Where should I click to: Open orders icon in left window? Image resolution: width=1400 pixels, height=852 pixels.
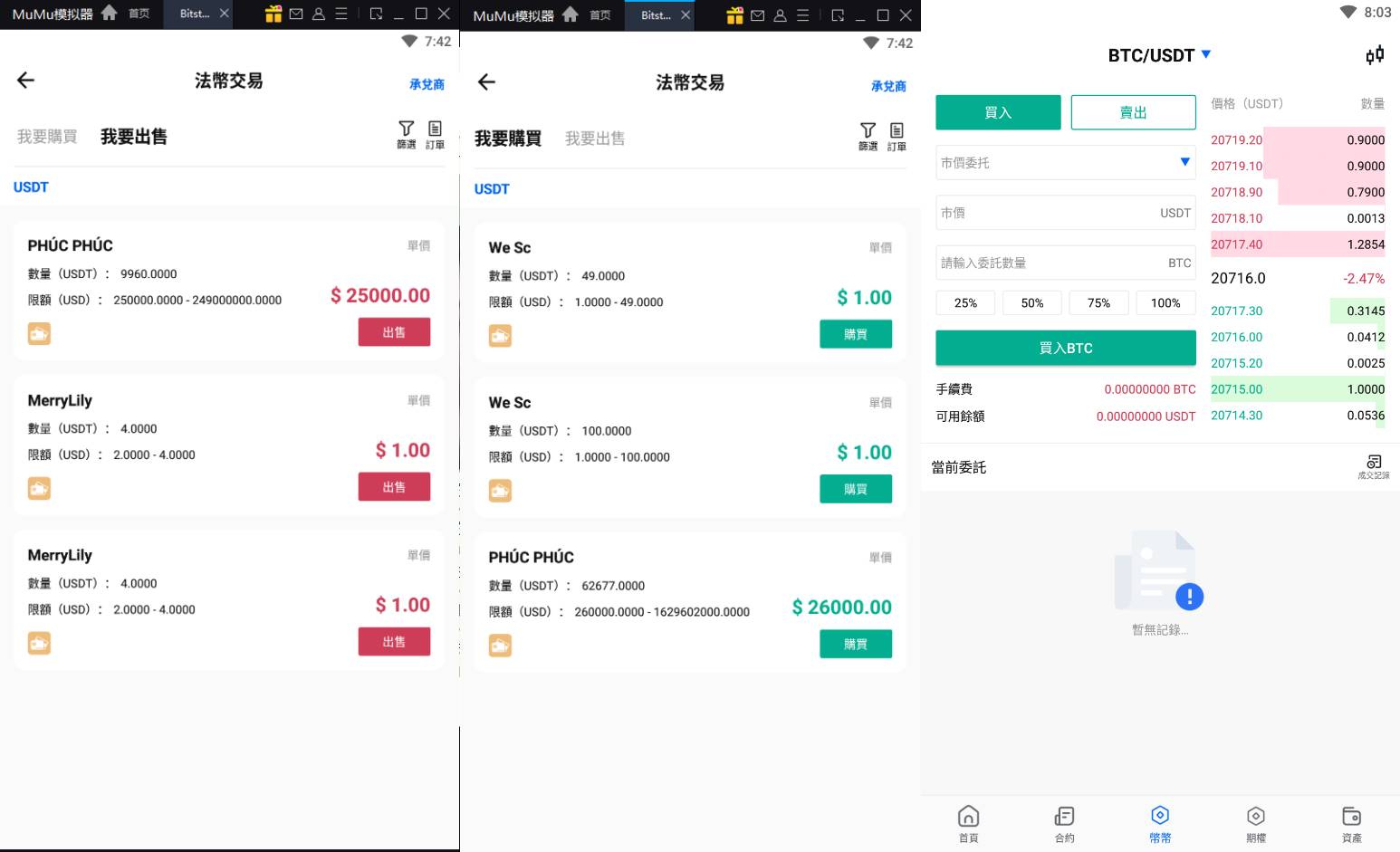[x=436, y=134]
